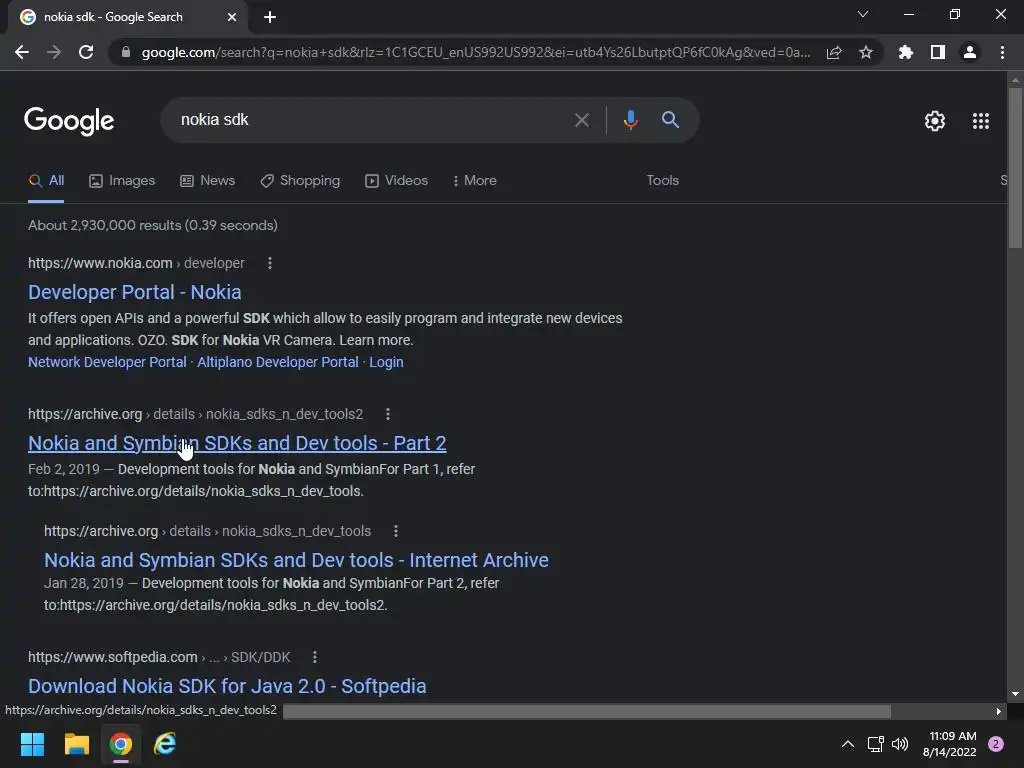
Task: Click the Chrome taskbar icon
Action: point(121,744)
